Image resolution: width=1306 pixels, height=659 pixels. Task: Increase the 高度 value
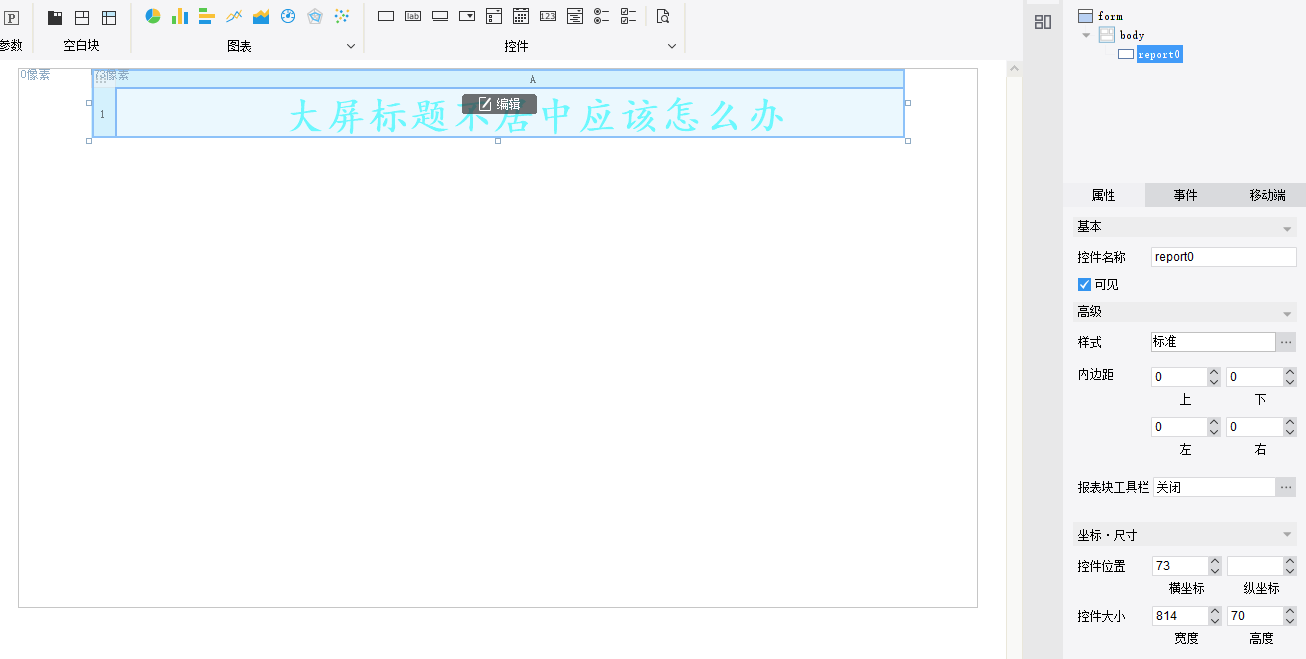tap(1290, 612)
